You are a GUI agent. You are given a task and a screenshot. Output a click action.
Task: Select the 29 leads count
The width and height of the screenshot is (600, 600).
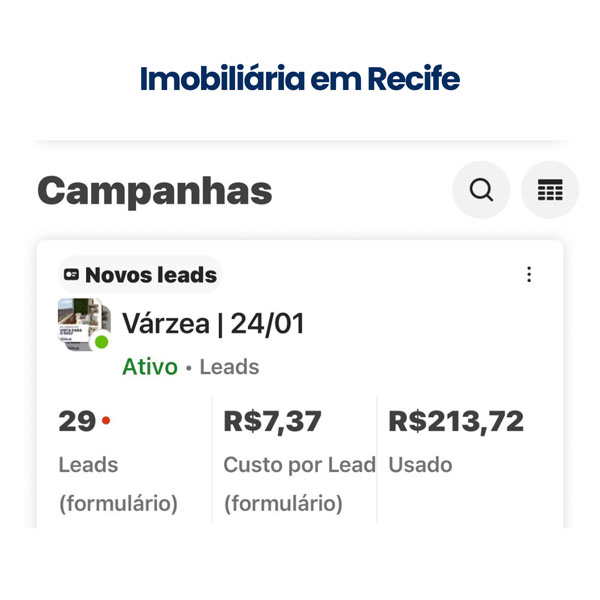pyautogui.click(x=77, y=422)
